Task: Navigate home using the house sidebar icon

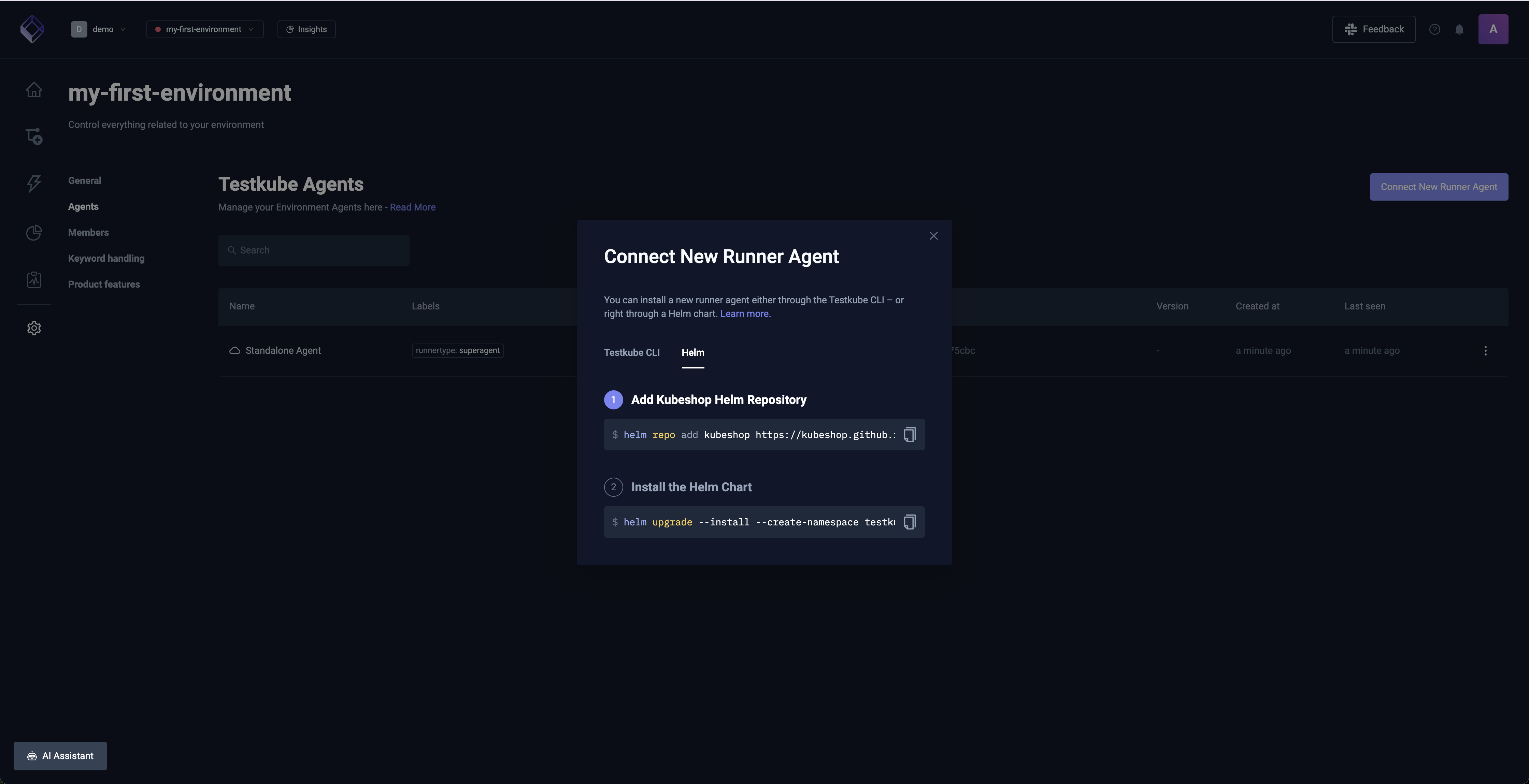Action: [34, 90]
